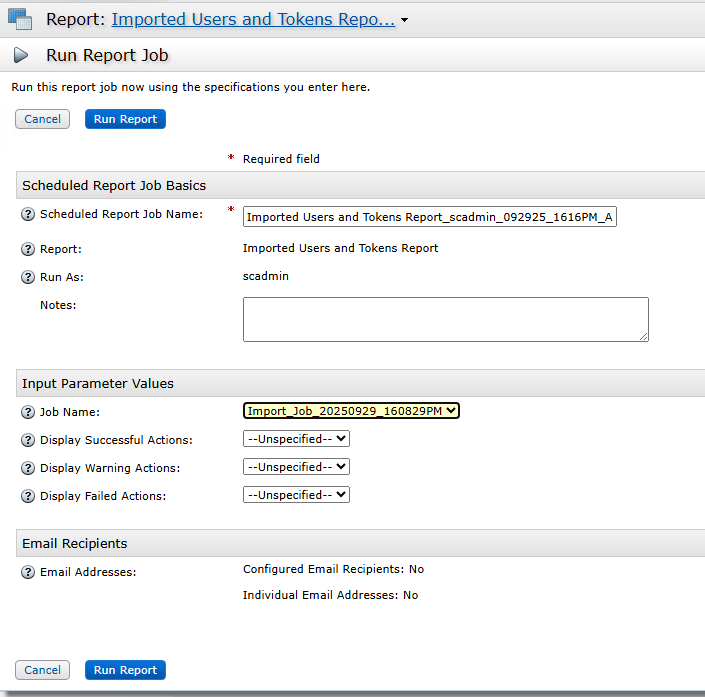This screenshot has height=697, width=705.
Task: Show help for Display Successful Actions
Action: coord(28,440)
